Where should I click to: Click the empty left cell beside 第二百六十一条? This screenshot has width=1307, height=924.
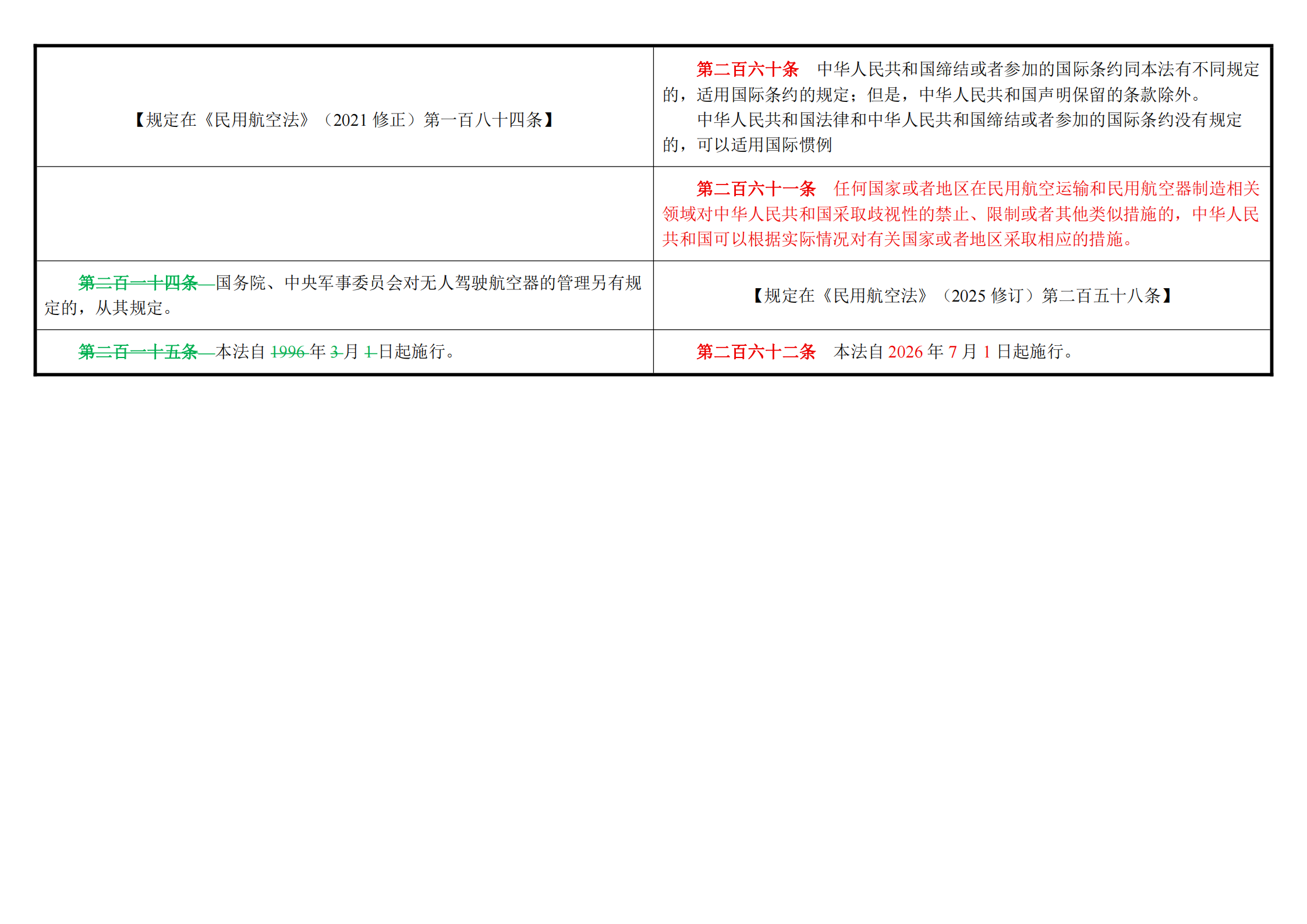[x=345, y=214]
